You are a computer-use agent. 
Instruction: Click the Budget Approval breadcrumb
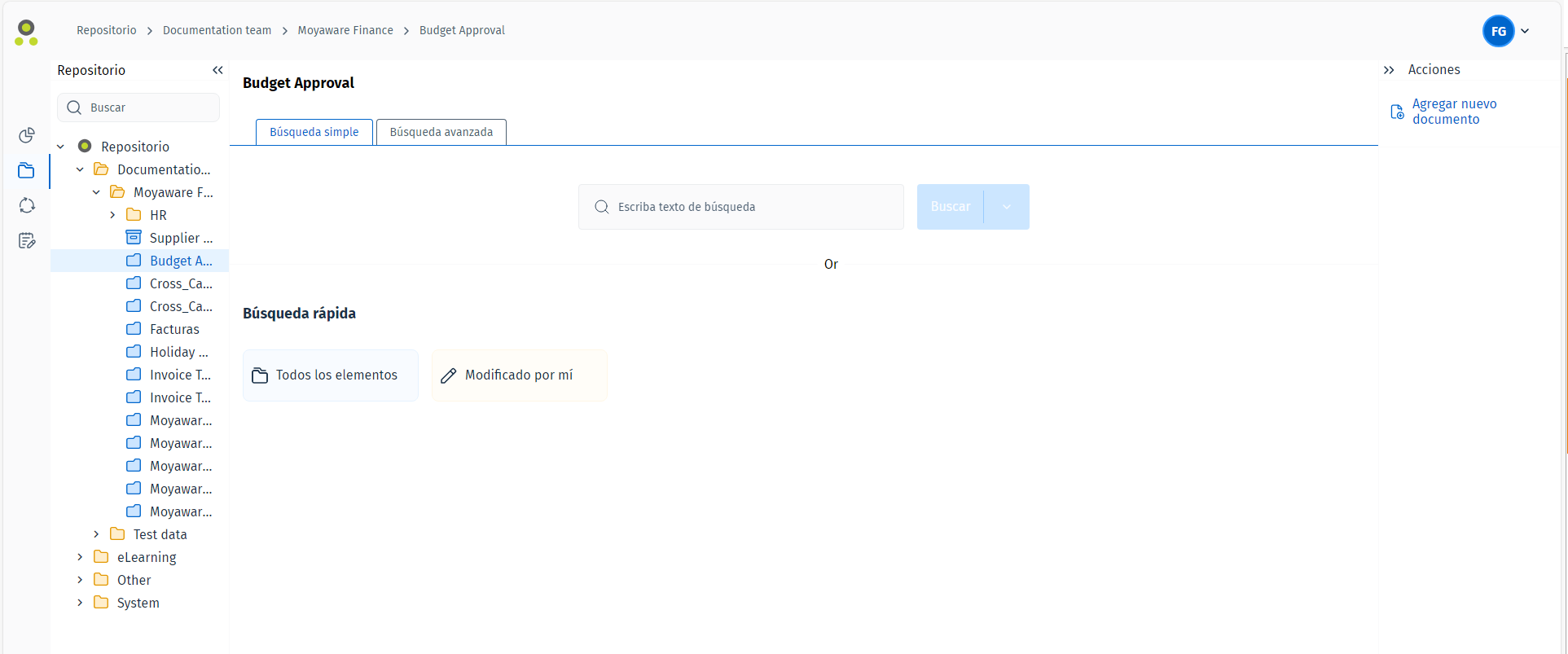pos(462,30)
